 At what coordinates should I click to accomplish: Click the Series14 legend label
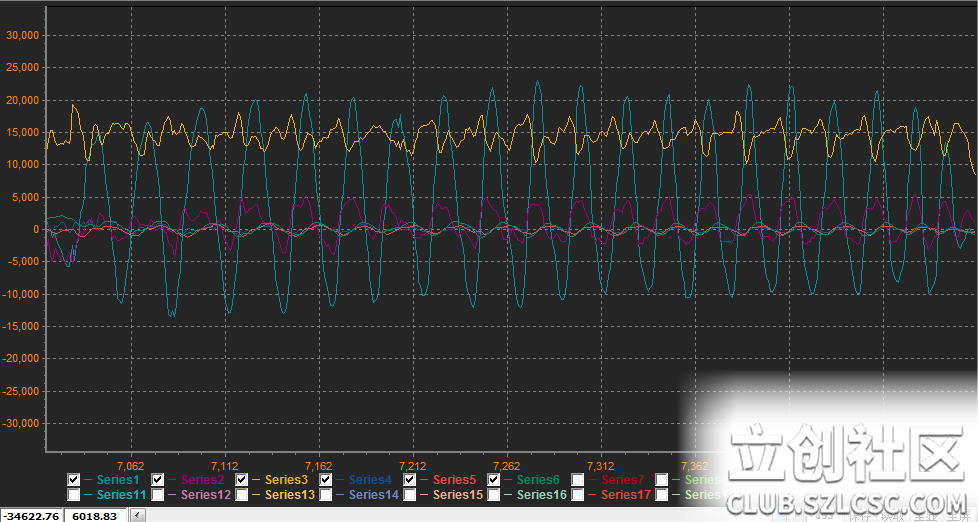374,495
